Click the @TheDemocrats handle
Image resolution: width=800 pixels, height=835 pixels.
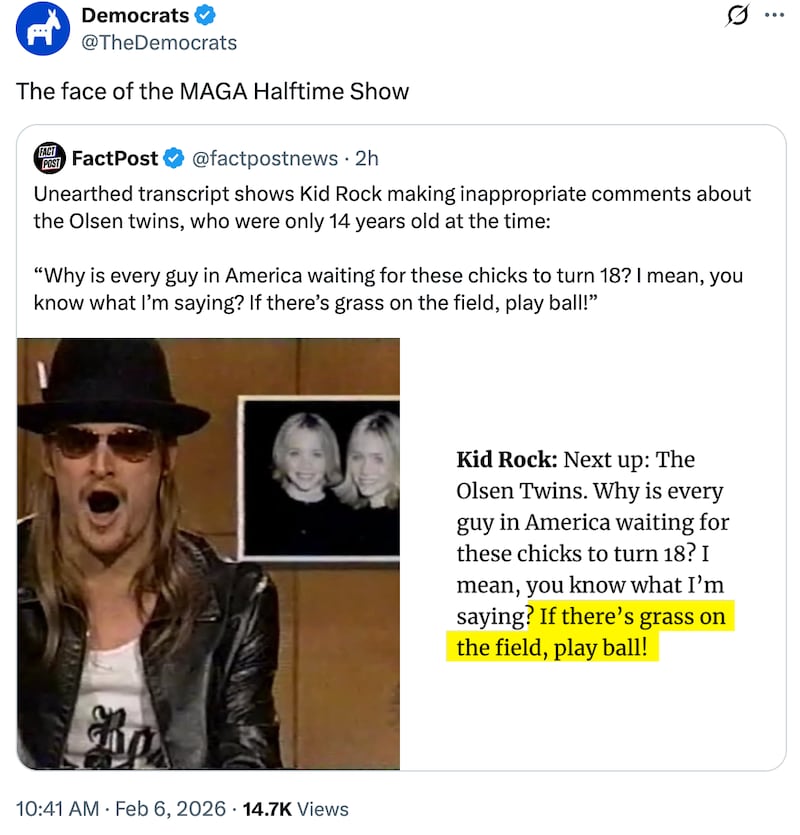pyautogui.click(x=159, y=42)
